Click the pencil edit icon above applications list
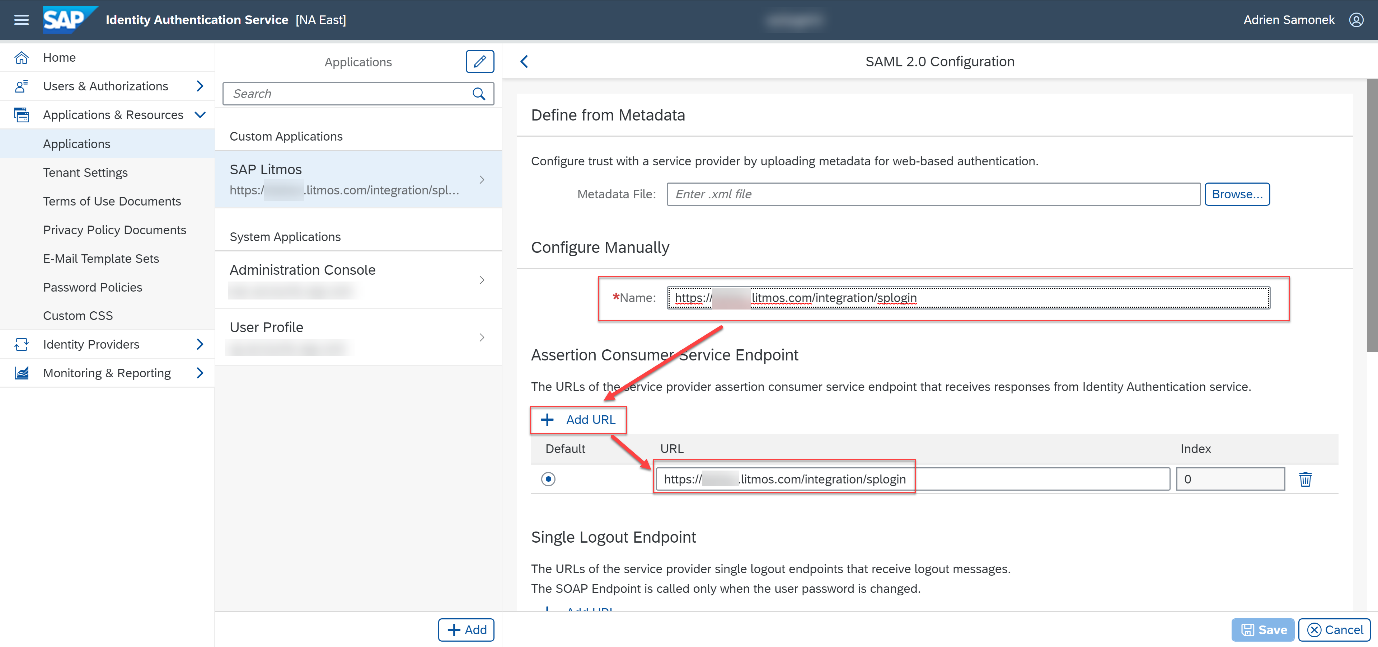This screenshot has height=647, width=1378. pyautogui.click(x=480, y=62)
